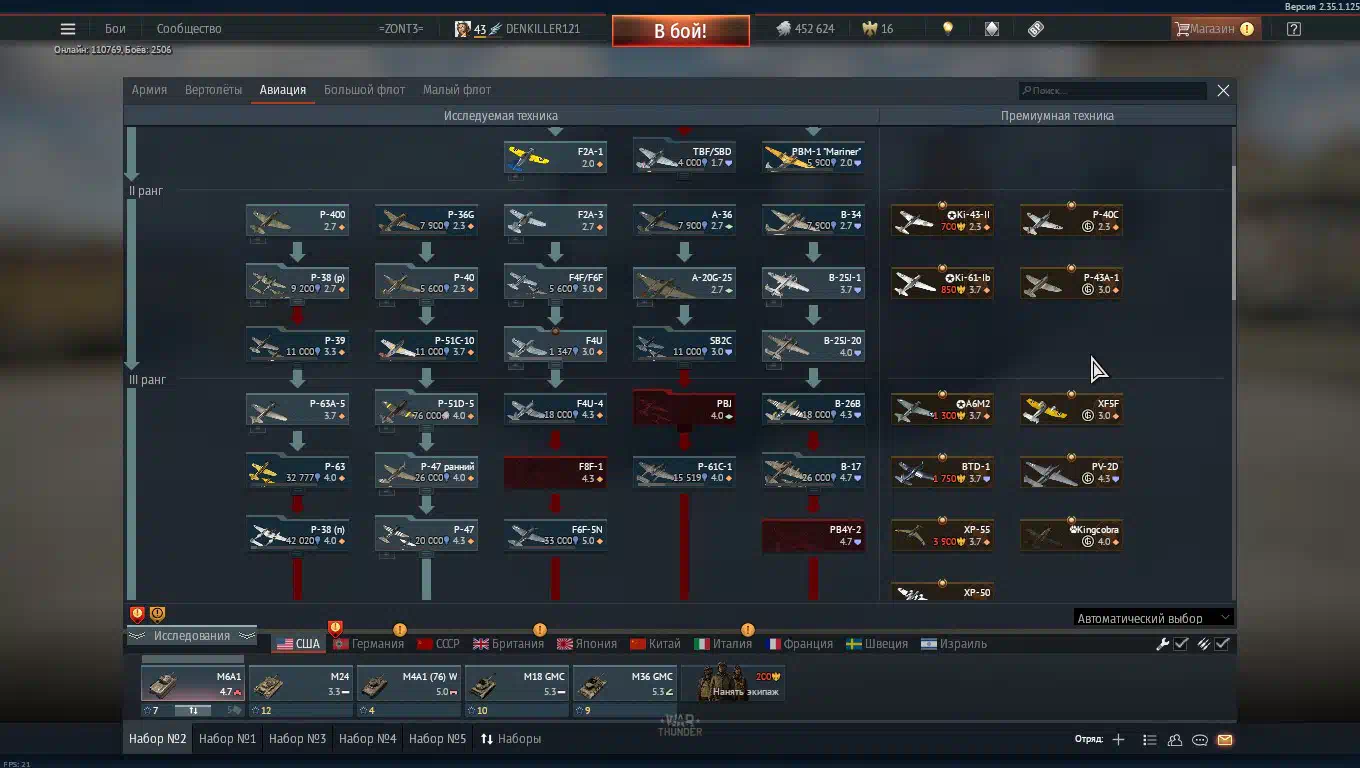1360x768 pixels.
Task: Click the =ZONT3= clan tag
Action: point(401,29)
